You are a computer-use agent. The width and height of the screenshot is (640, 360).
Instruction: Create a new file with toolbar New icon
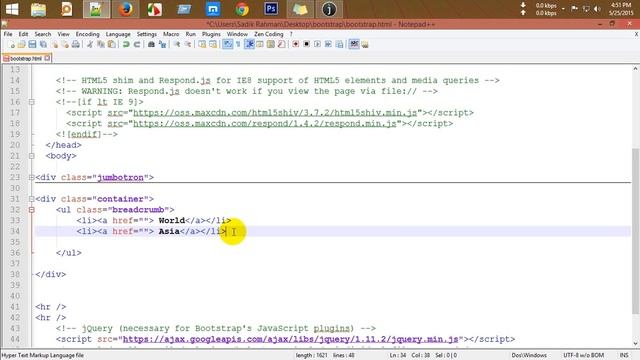click(12, 44)
